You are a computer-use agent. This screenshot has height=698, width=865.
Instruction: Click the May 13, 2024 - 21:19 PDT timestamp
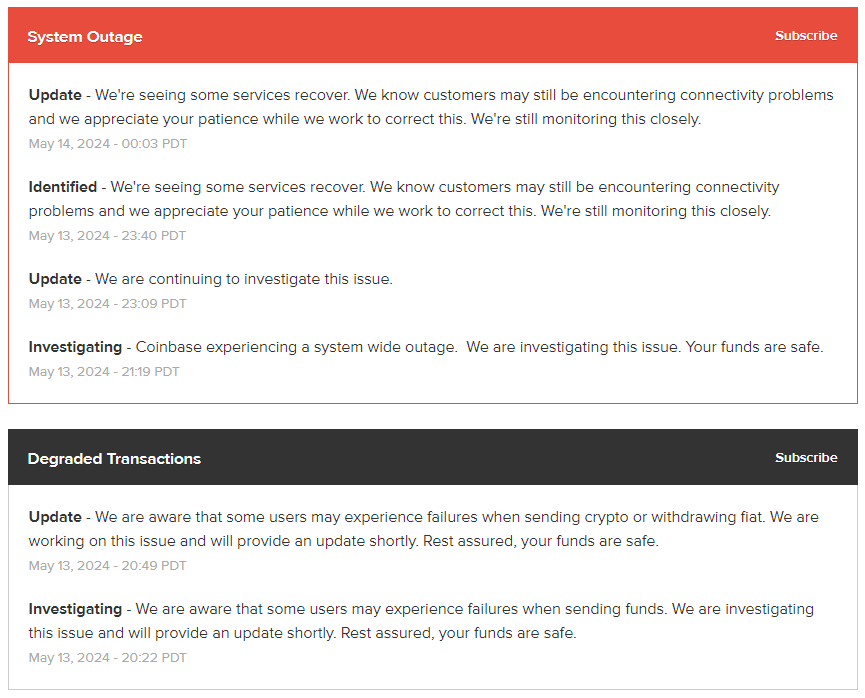point(104,372)
